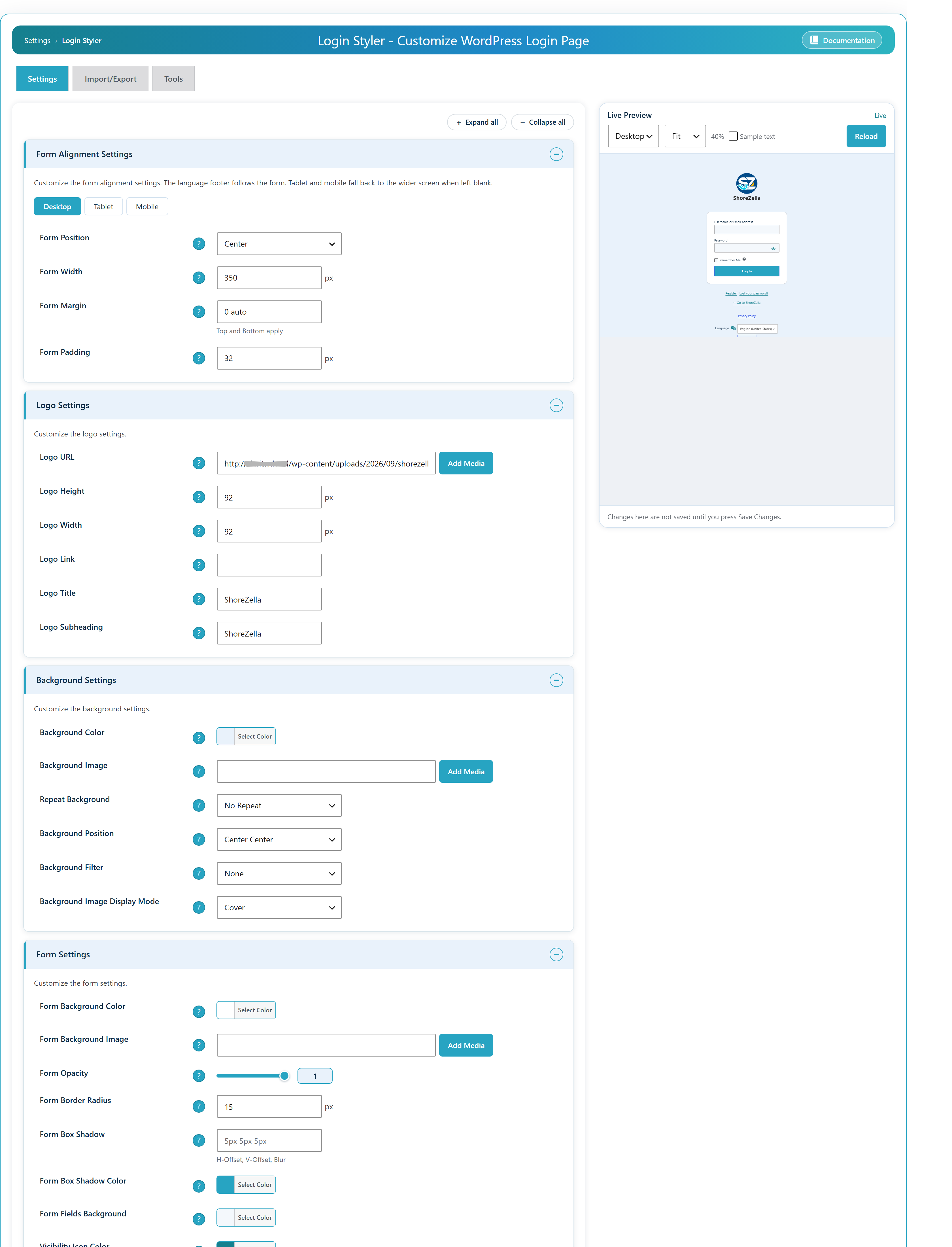Viewport: 952px width, 1247px height.
Task: Click help icon for Logo Height
Action: [x=199, y=497]
